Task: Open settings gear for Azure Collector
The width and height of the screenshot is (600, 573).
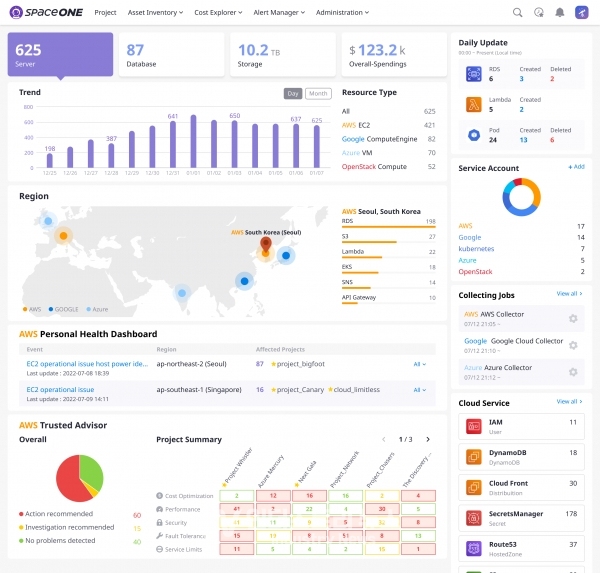Action: [x=573, y=372]
